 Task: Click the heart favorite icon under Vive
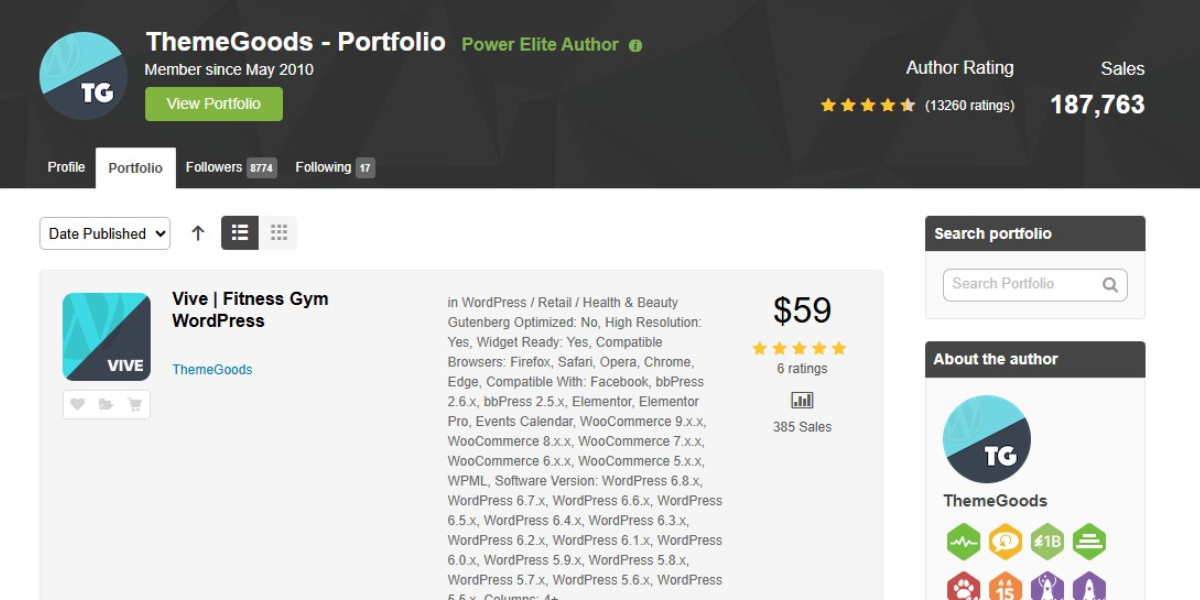point(77,404)
